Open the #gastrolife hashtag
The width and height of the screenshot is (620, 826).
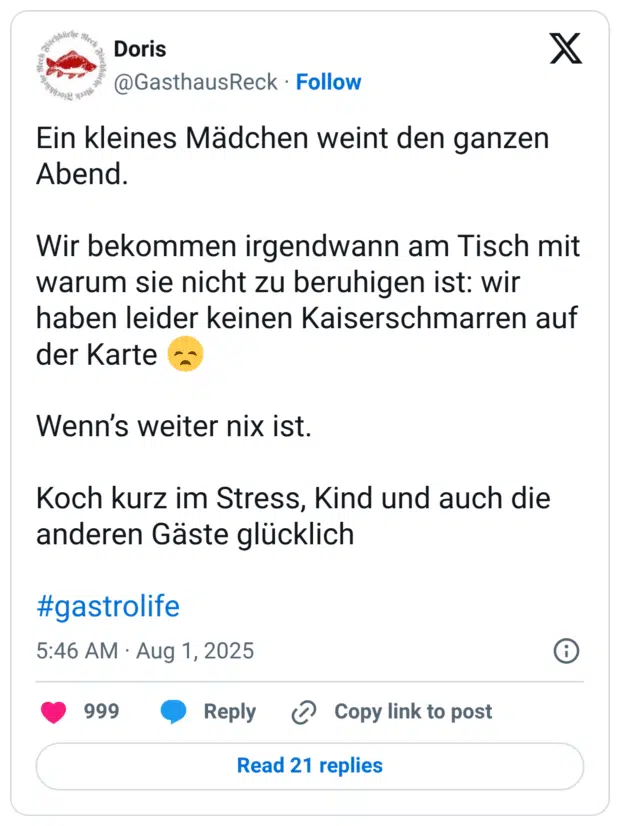point(108,607)
